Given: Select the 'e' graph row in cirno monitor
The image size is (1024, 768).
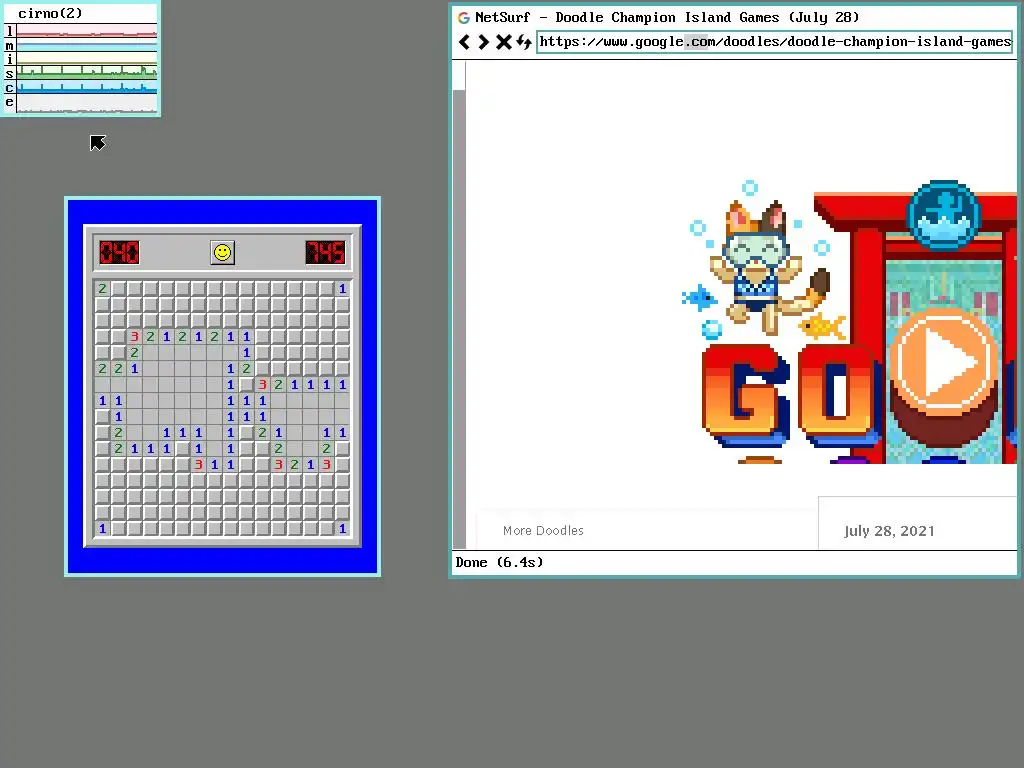Looking at the screenshot, I should coord(81,102).
